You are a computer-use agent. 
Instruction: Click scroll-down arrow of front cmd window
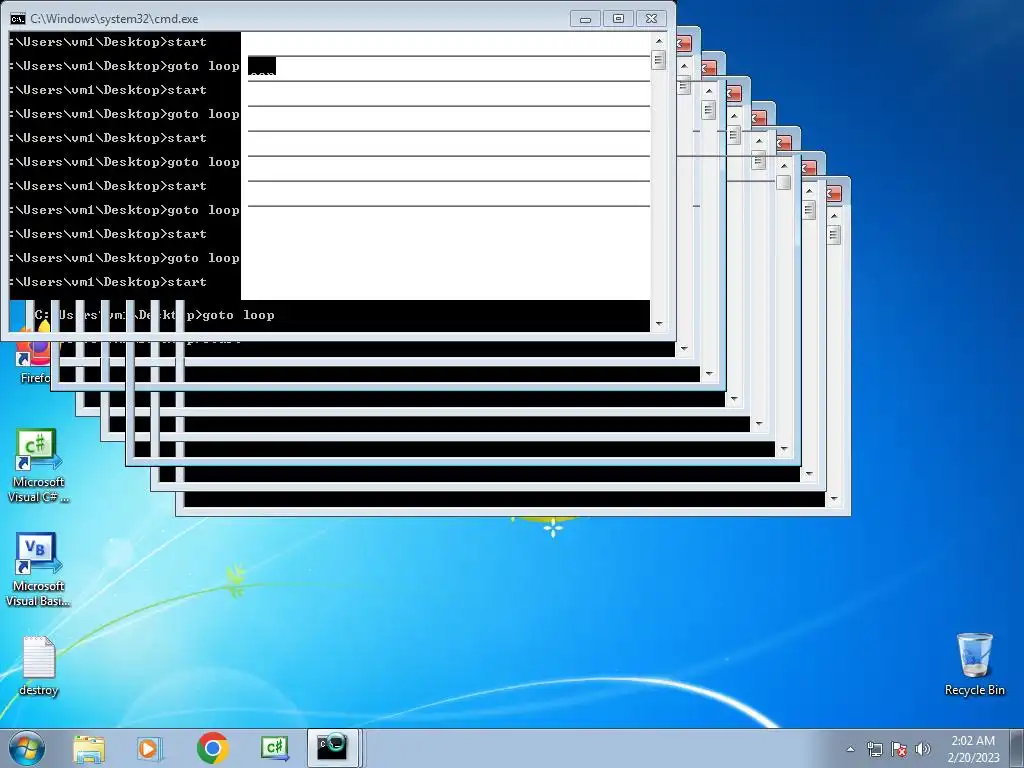pos(659,324)
